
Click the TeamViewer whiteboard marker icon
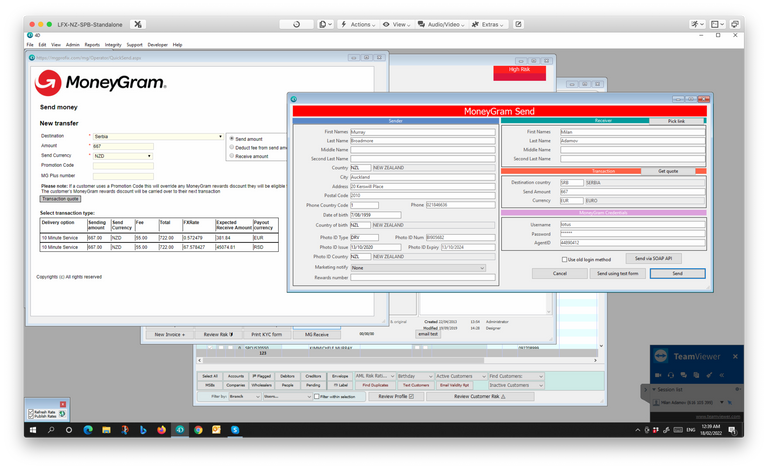click(709, 375)
